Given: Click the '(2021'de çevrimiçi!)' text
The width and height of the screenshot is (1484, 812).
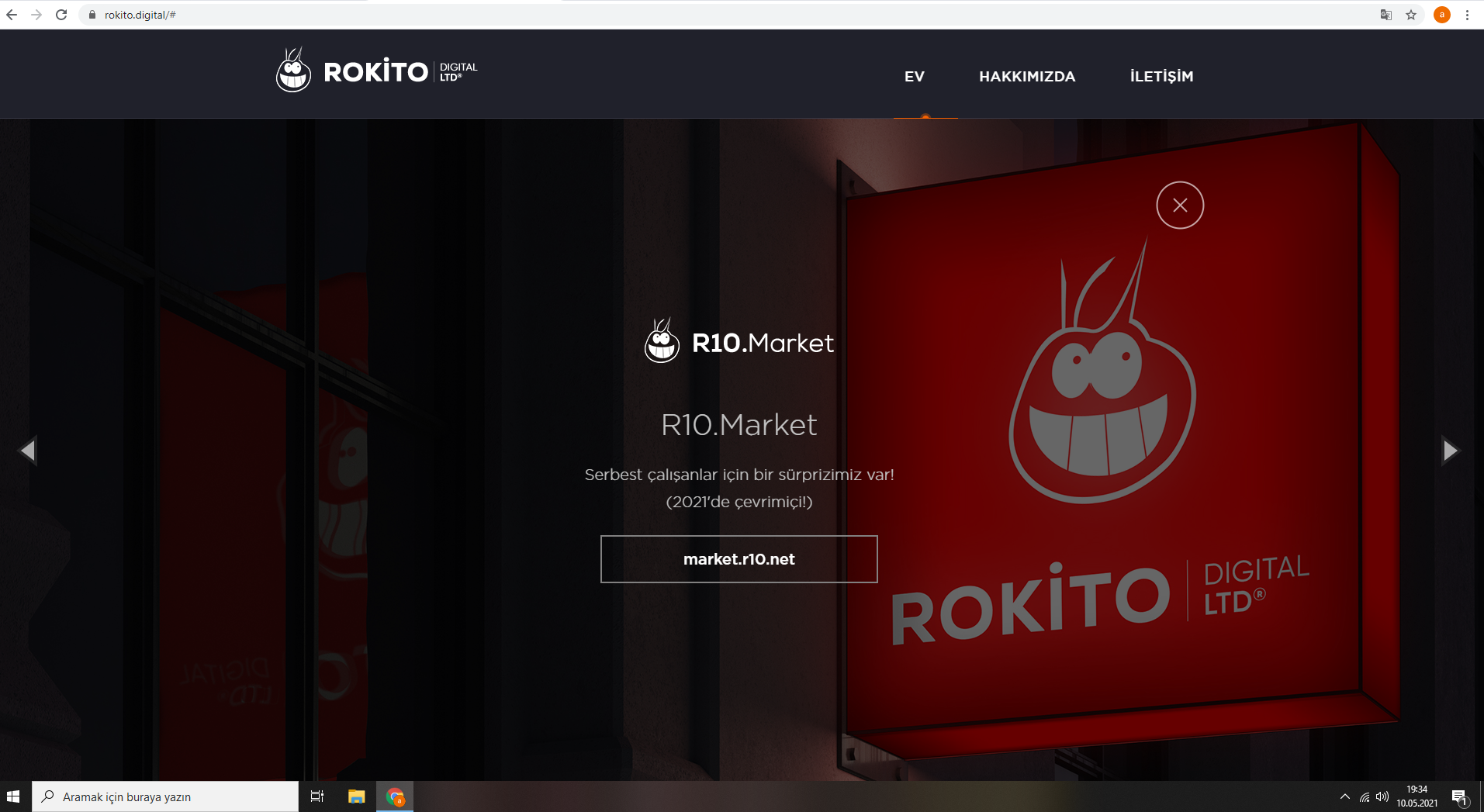Looking at the screenshot, I should pyautogui.click(x=739, y=502).
